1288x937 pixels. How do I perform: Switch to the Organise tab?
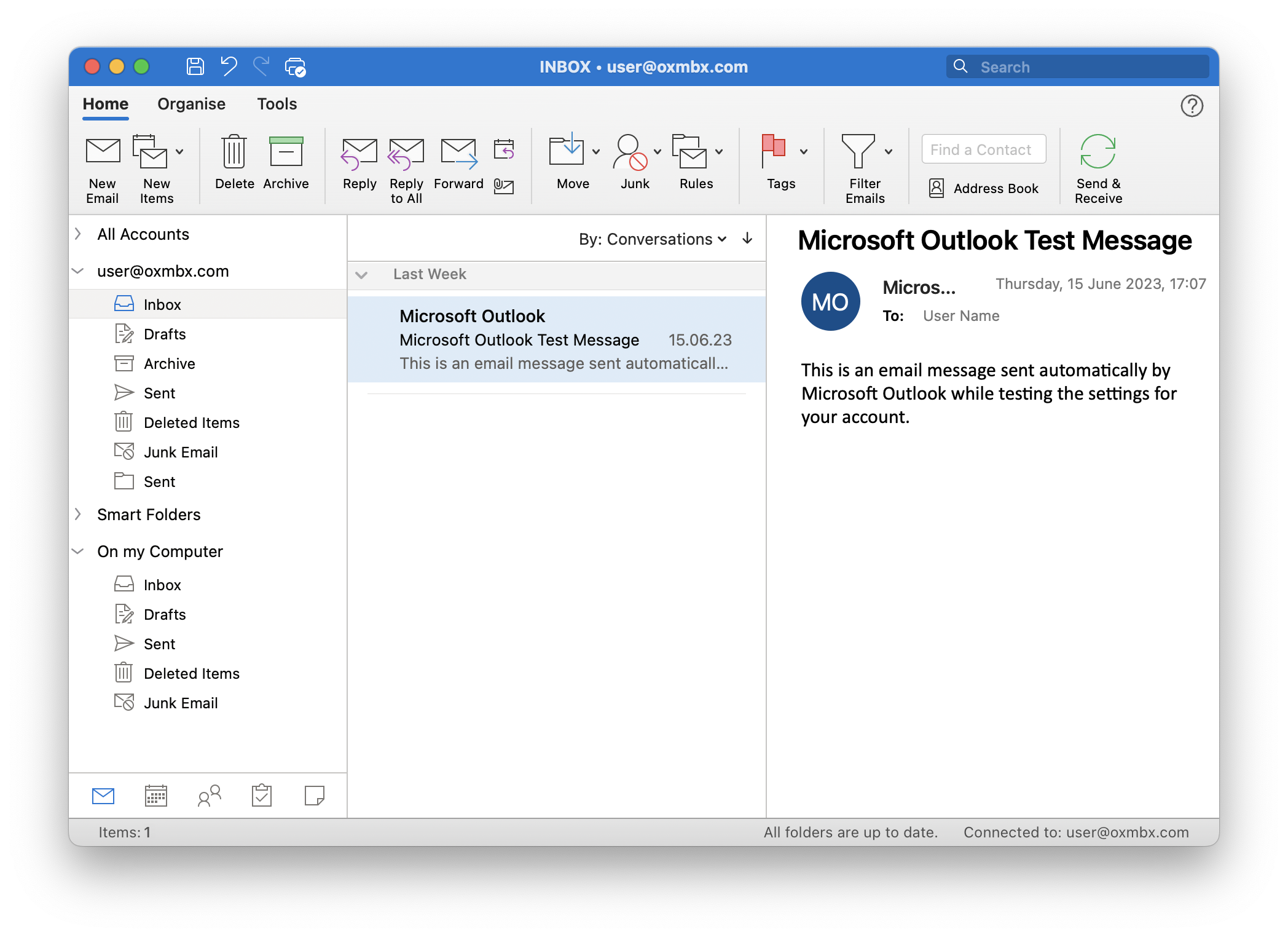tap(191, 104)
